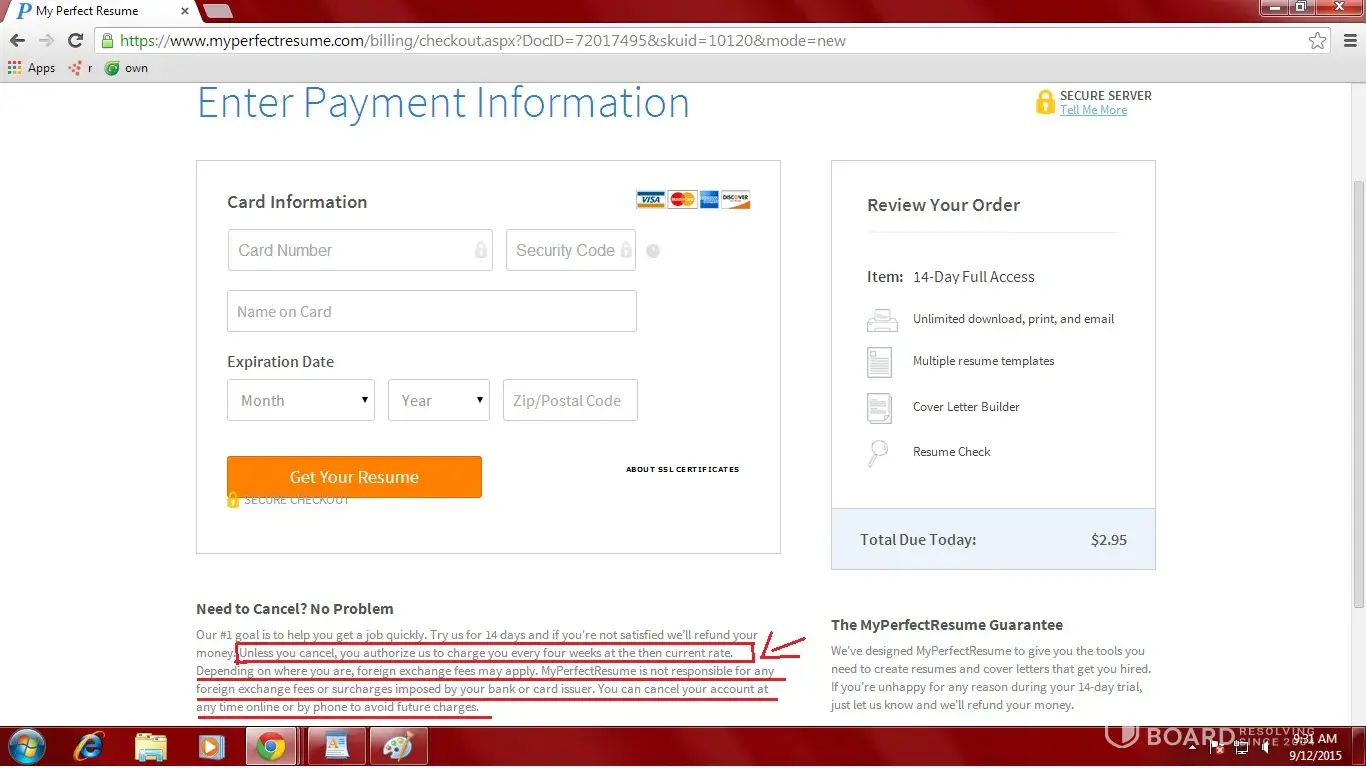Click the 'Cover Letter Builder' text

pos(966,407)
